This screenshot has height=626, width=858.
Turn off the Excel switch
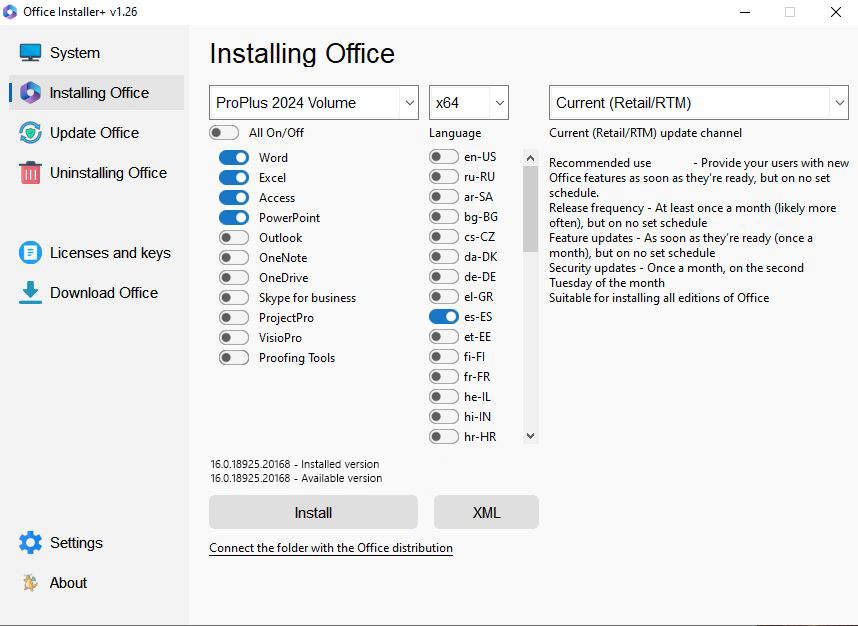click(x=234, y=177)
